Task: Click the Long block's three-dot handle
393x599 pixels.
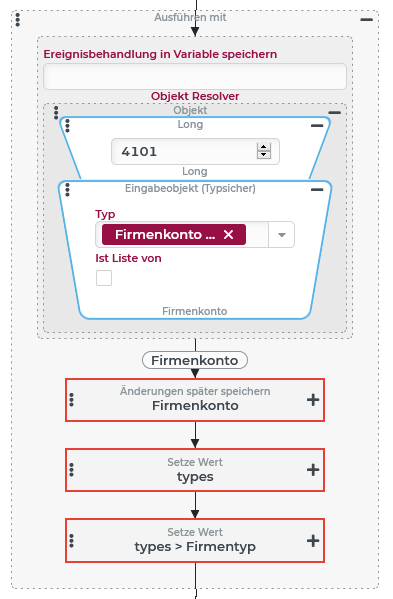Action: [68, 126]
